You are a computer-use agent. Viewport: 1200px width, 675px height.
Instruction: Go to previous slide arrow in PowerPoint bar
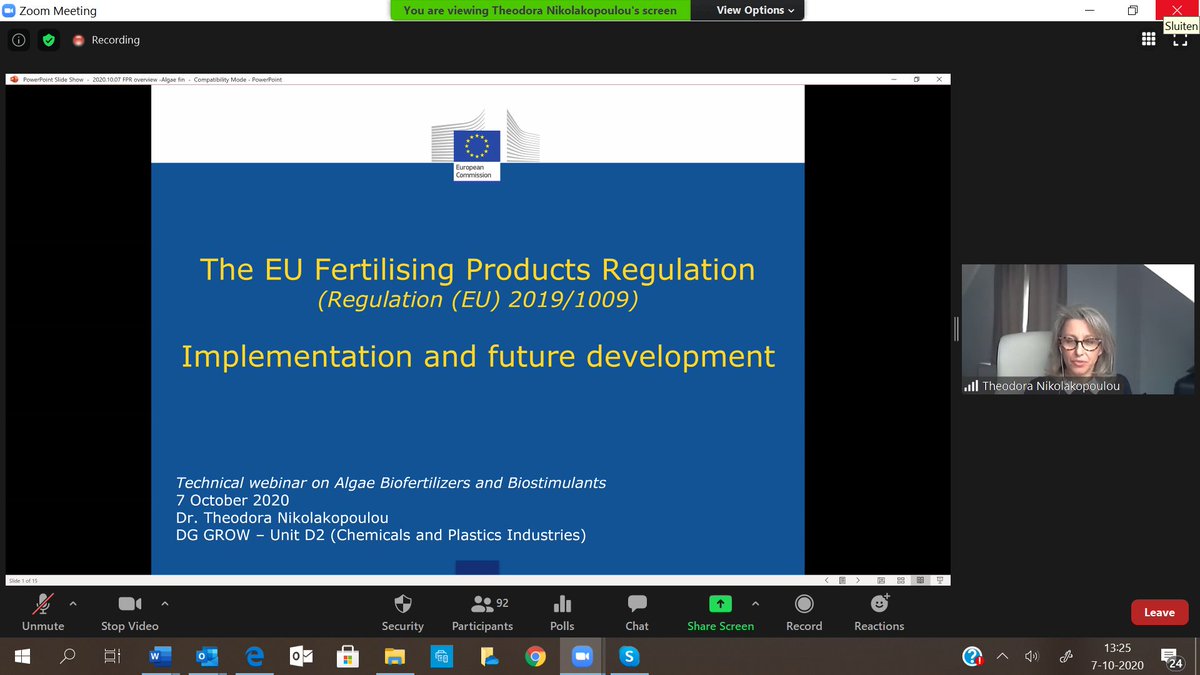click(826, 580)
